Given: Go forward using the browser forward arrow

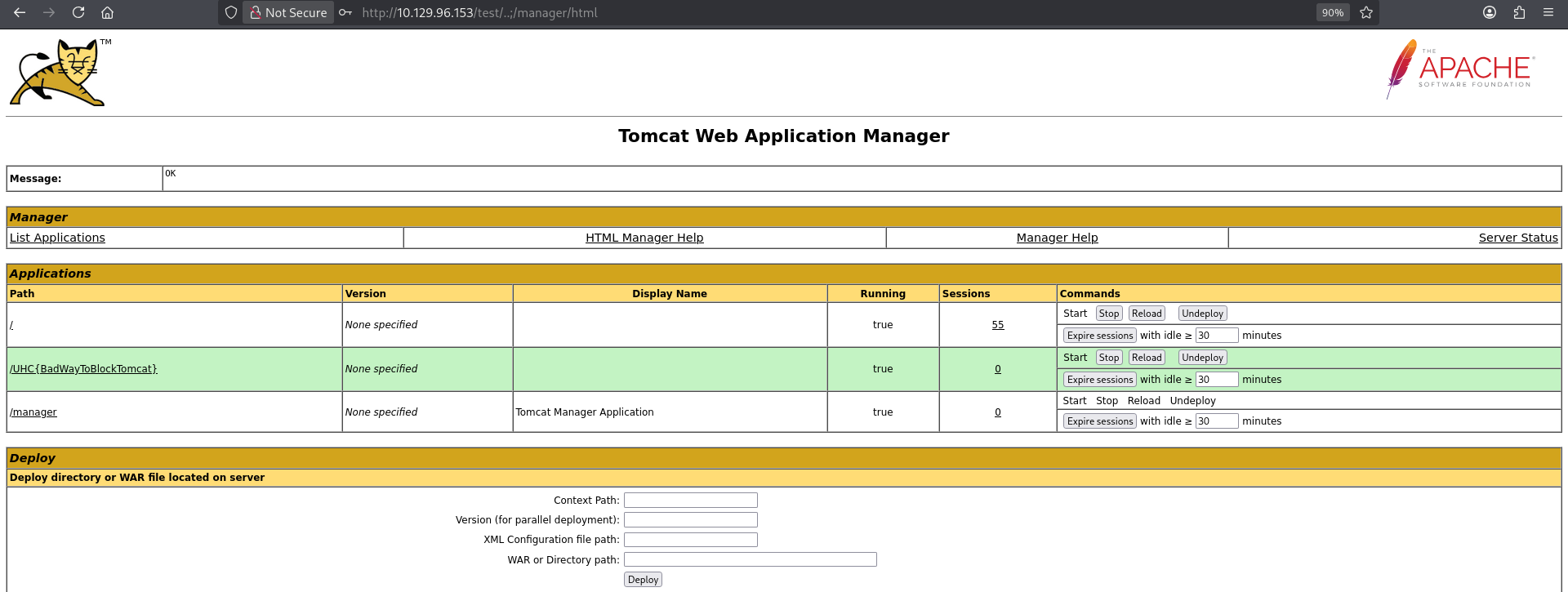Looking at the screenshot, I should (49, 12).
